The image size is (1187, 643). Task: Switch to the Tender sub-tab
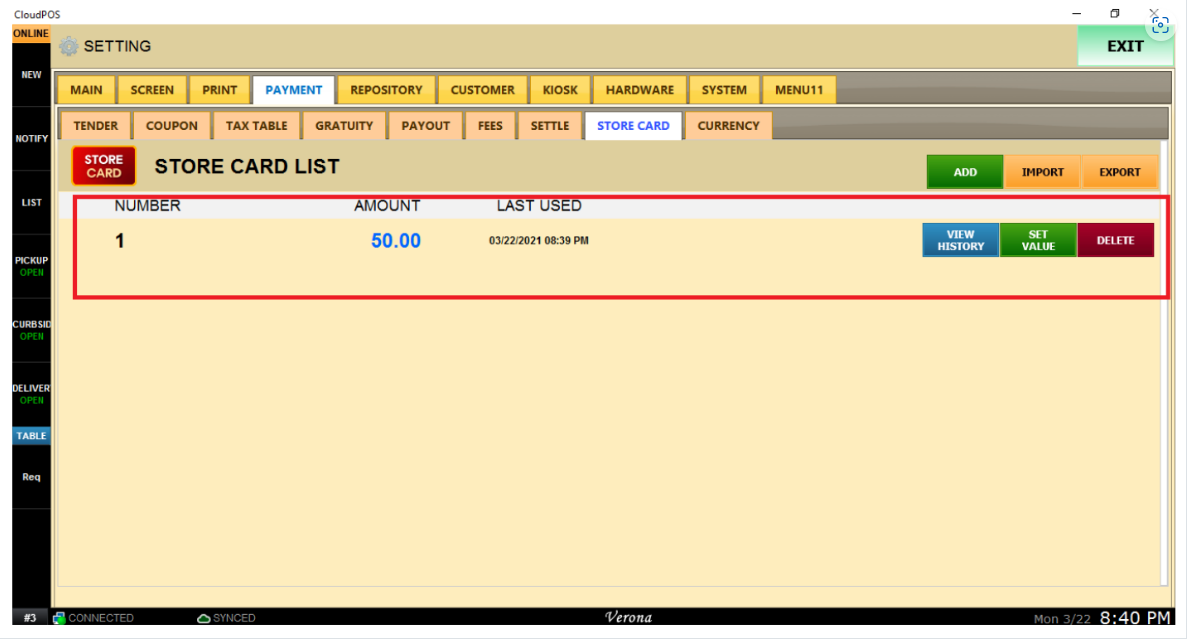tap(96, 126)
